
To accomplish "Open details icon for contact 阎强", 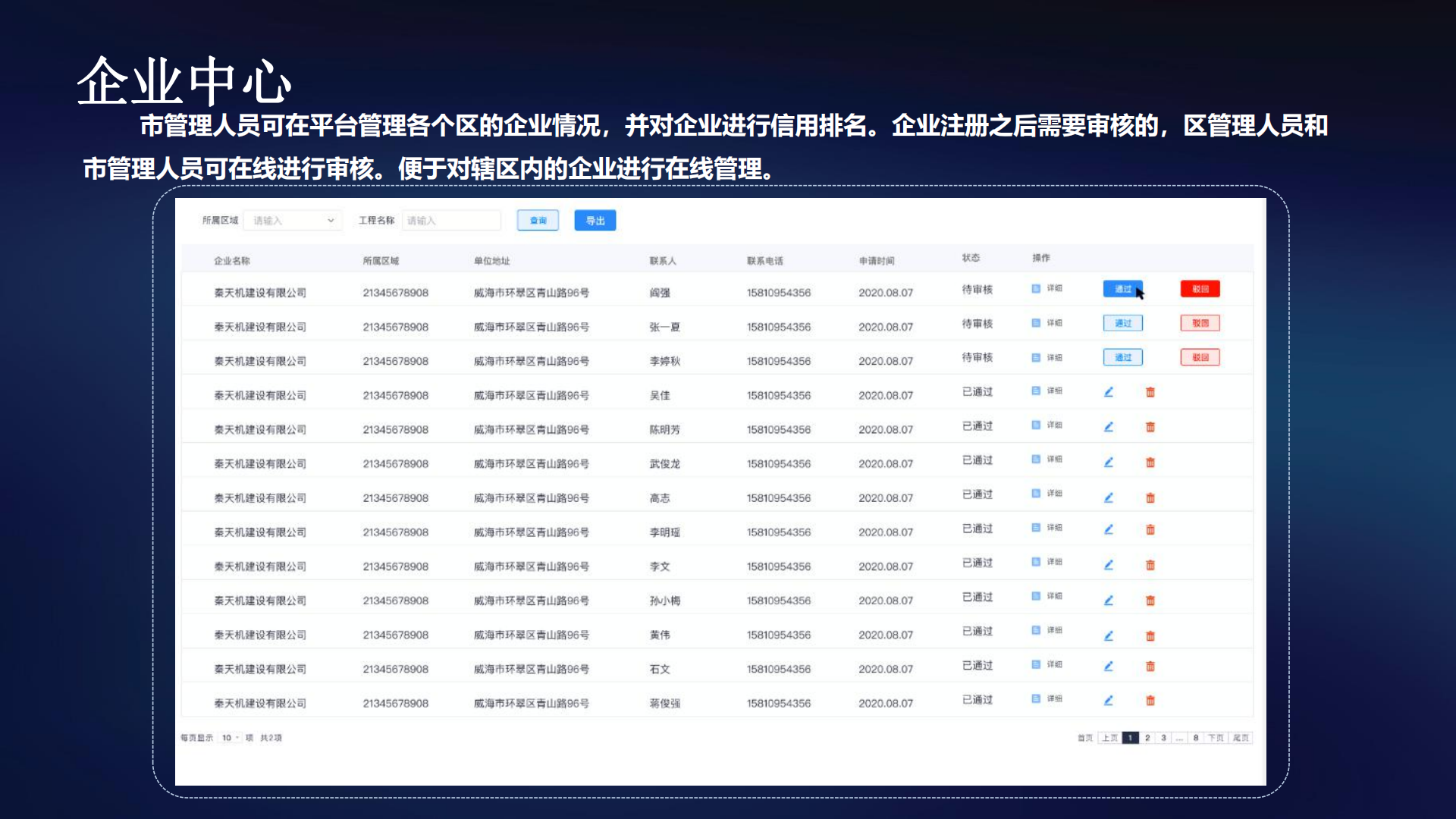I will click(1036, 288).
